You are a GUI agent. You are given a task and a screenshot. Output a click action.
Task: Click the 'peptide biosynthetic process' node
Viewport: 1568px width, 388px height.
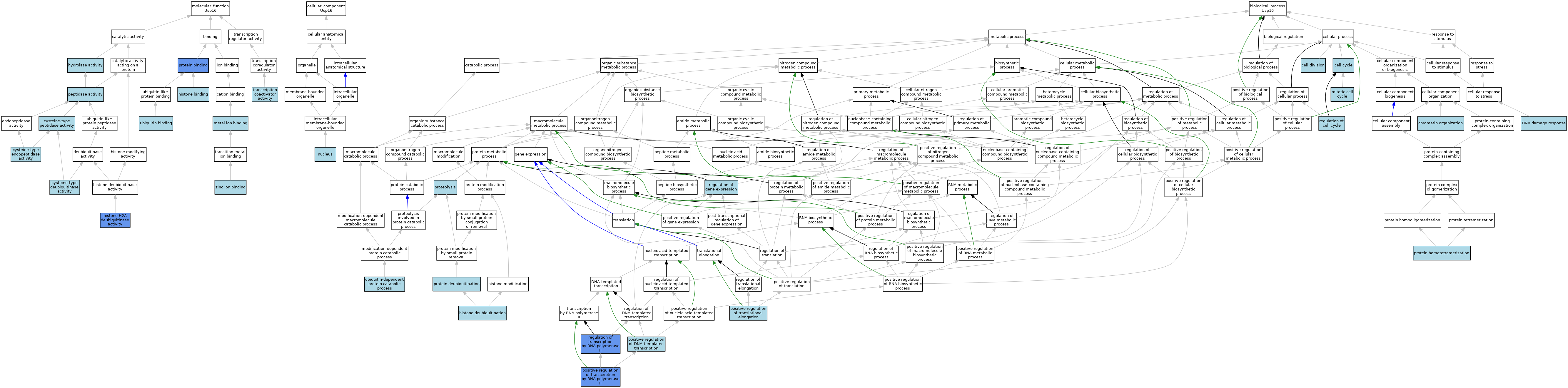click(x=677, y=187)
